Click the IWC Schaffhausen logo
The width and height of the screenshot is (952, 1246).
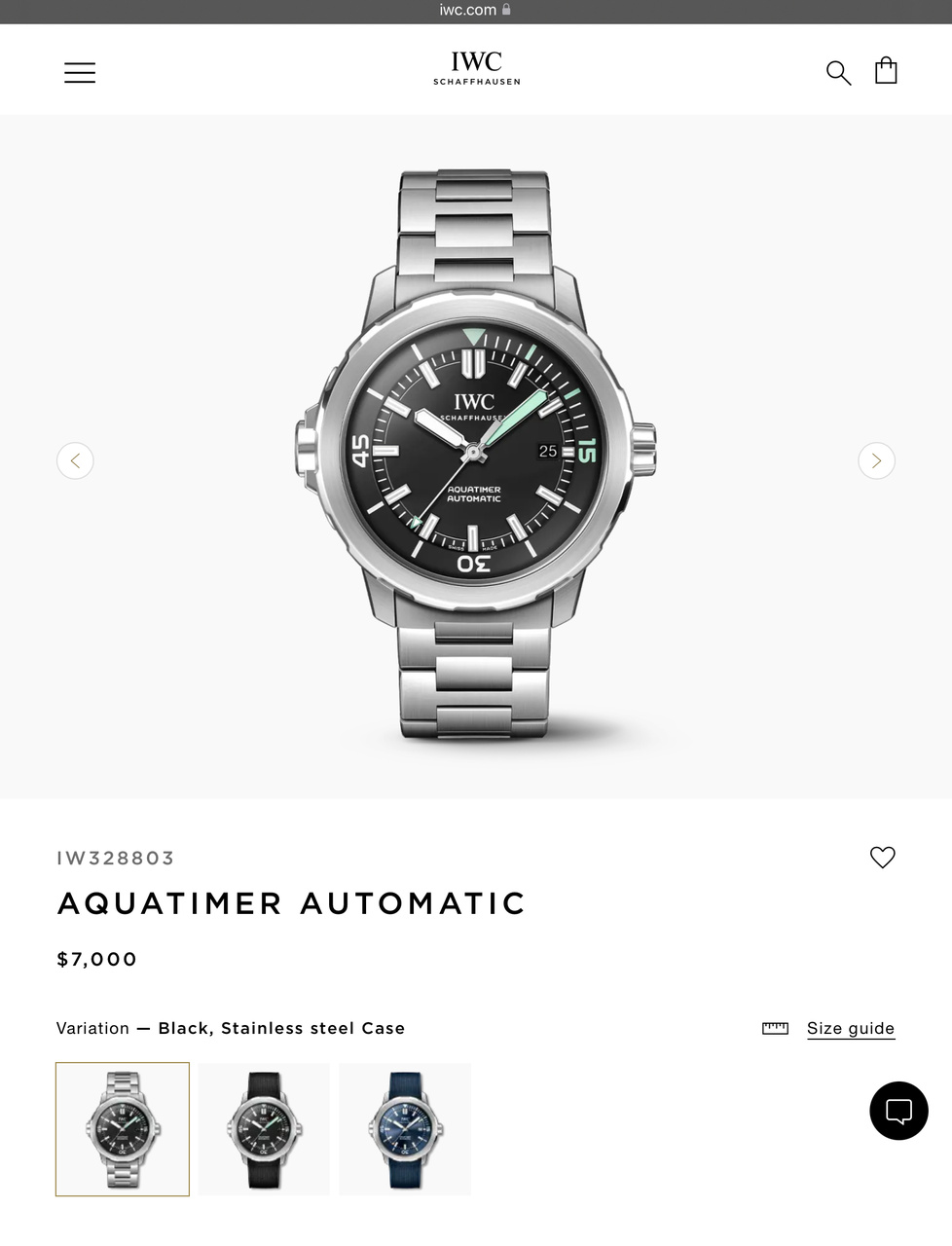[x=476, y=68]
